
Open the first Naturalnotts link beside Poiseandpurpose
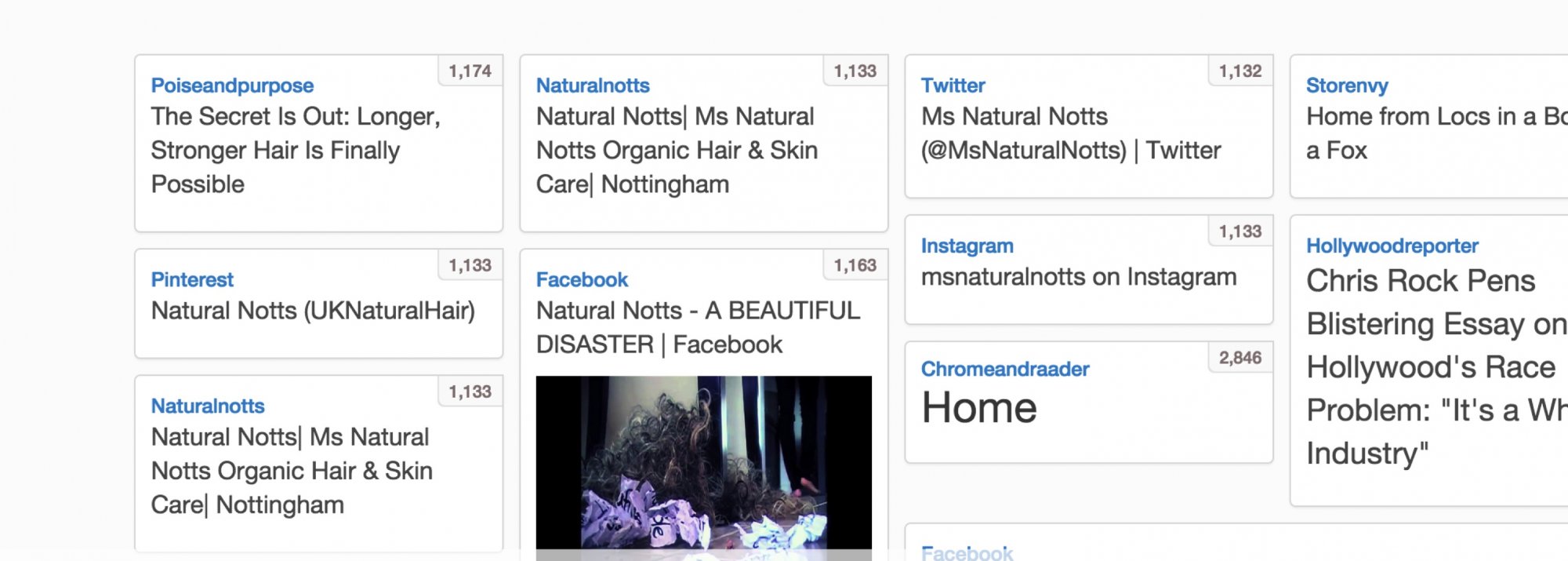(x=593, y=86)
